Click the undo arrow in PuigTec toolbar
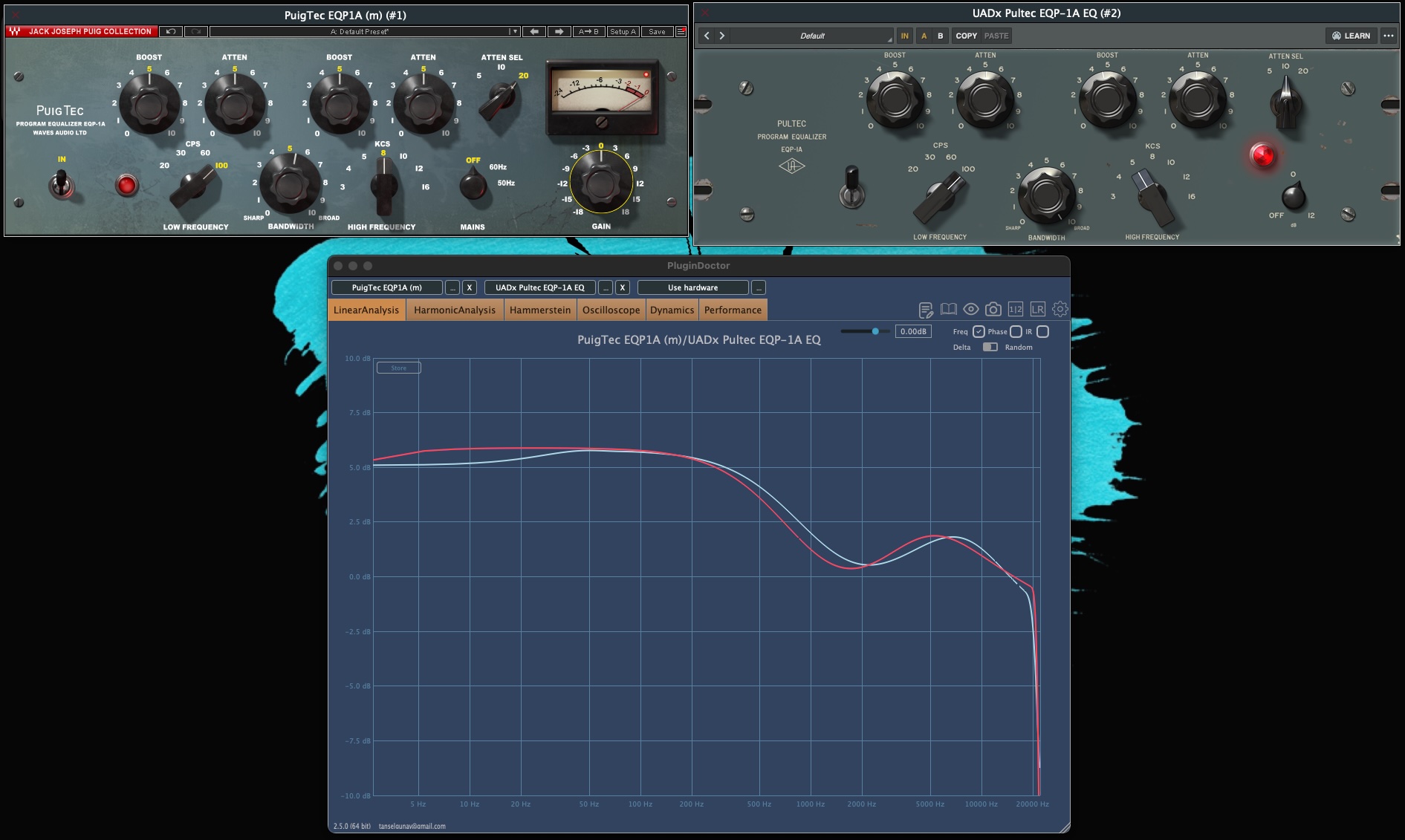Viewport: 1405px width, 840px height. [x=171, y=32]
